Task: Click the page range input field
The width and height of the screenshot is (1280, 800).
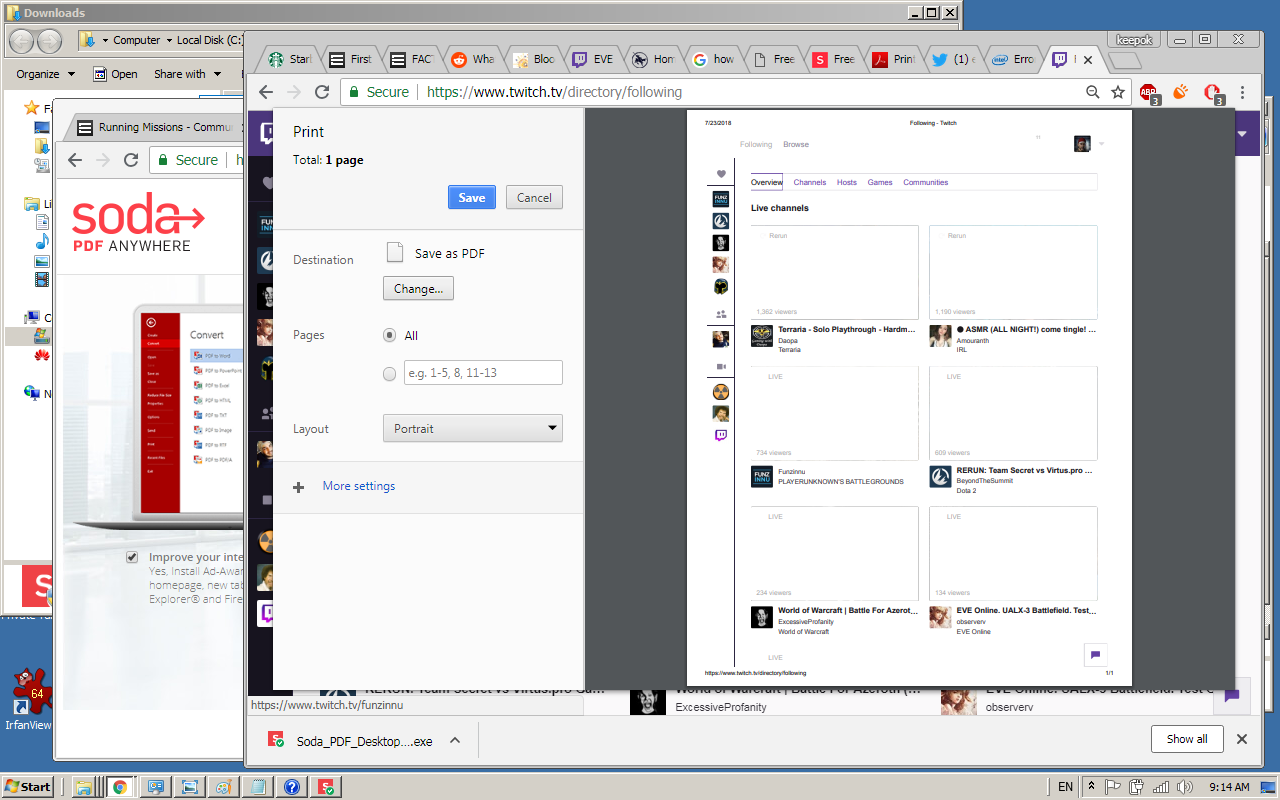Action: tap(483, 373)
